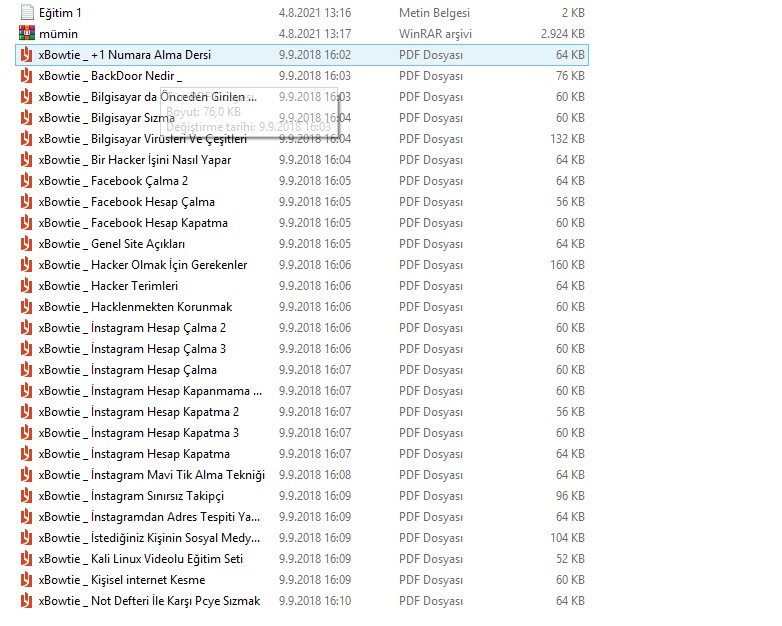Click PDF icon beside BackDoor Nedir file

coord(27,76)
